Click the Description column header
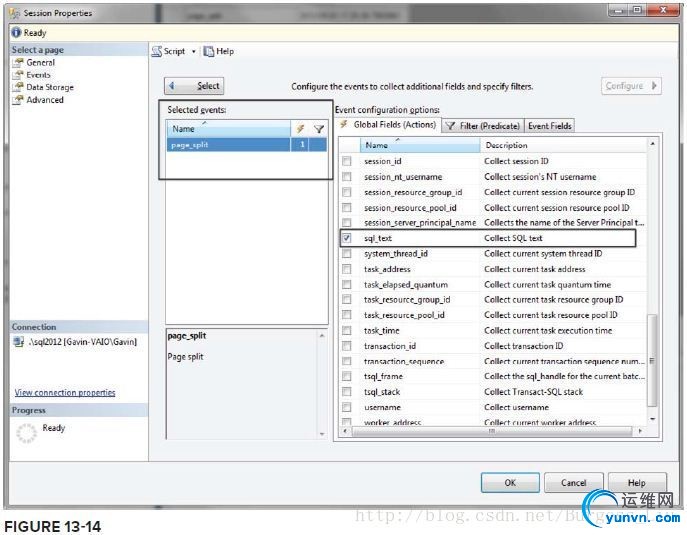 pos(564,145)
